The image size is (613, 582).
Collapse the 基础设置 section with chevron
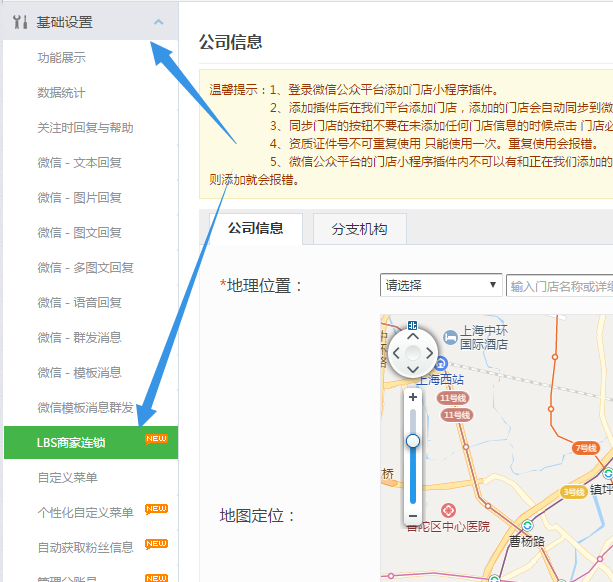click(158, 22)
